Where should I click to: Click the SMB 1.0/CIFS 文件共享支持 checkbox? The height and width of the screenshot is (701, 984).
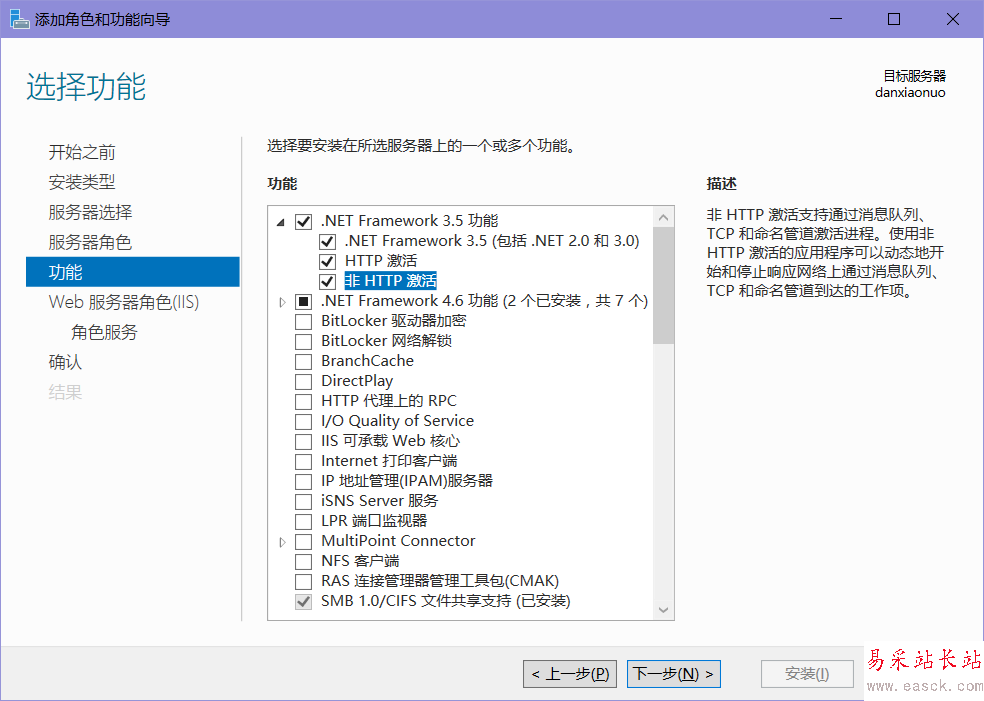coord(303,601)
